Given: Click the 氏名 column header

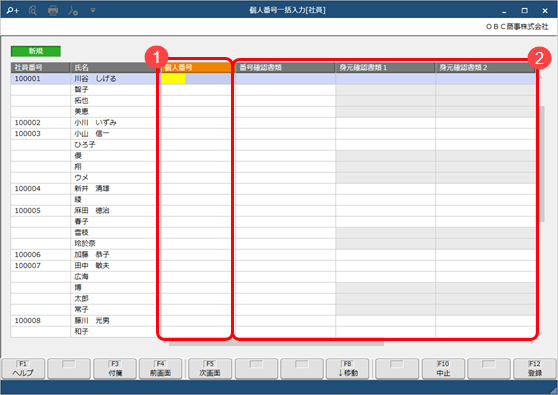Looking at the screenshot, I should click(113, 68).
